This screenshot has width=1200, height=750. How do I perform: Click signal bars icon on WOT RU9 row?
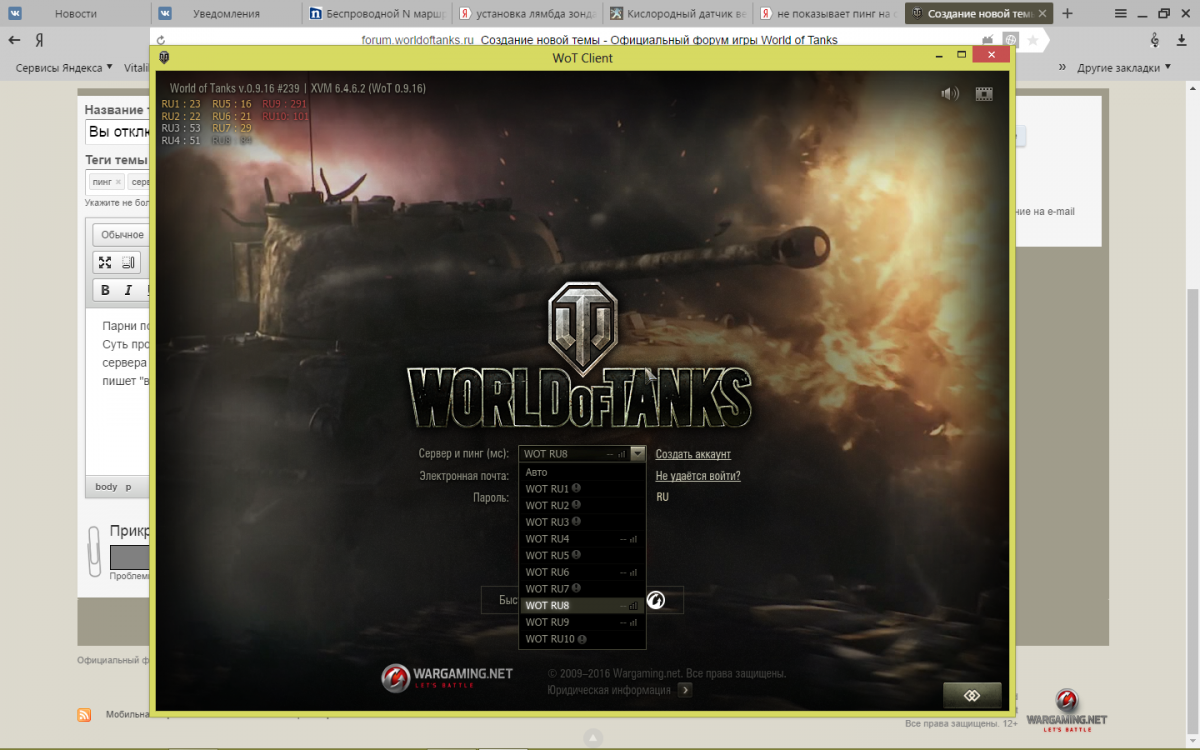point(633,622)
